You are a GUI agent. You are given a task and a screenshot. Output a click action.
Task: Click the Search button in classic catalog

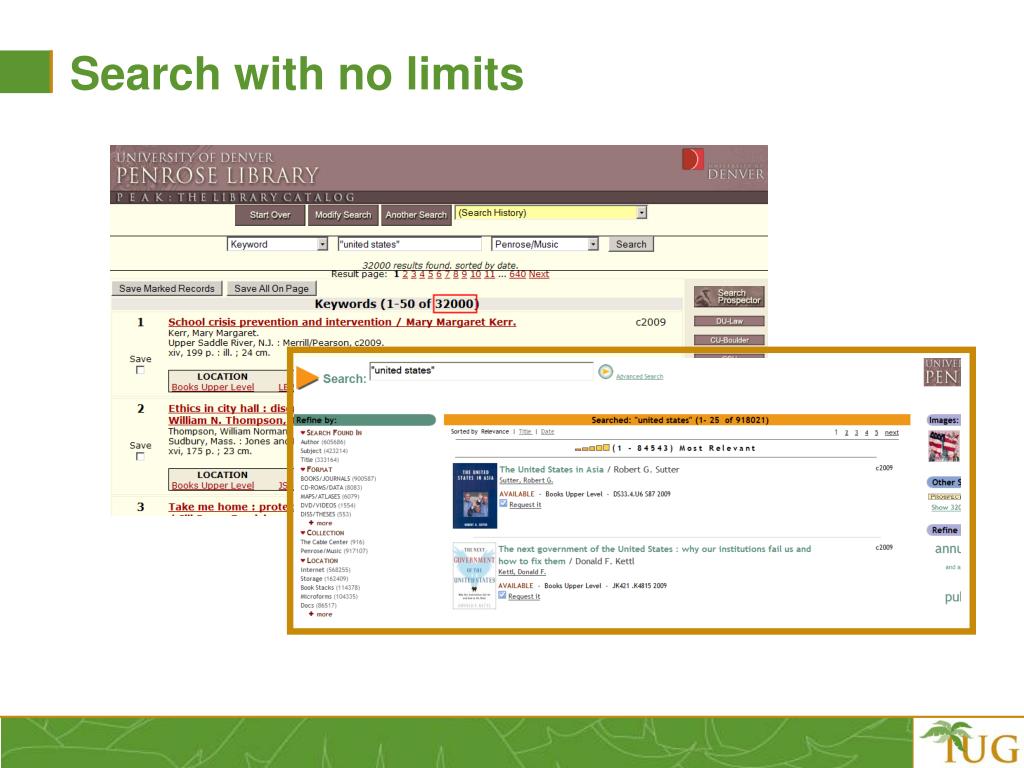631,244
